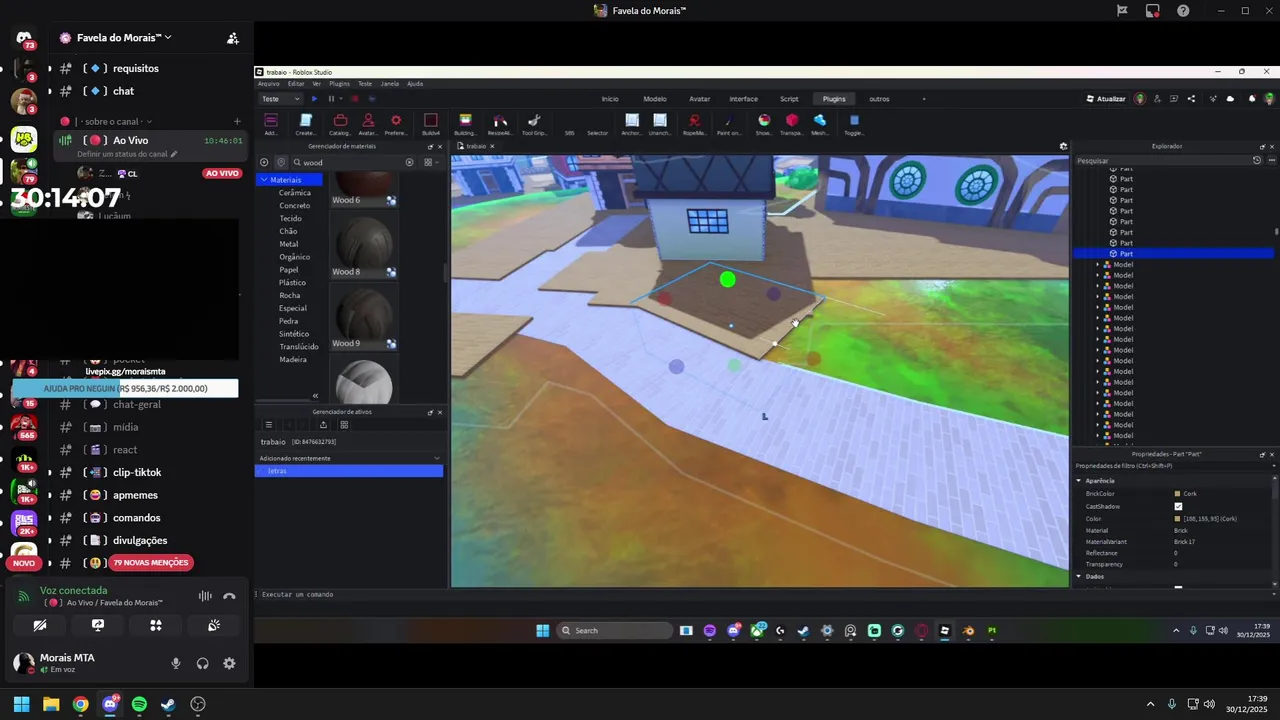Click 79 novas menções banner
1280x720 pixels.
pyautogui.click(x=150, y=563)
